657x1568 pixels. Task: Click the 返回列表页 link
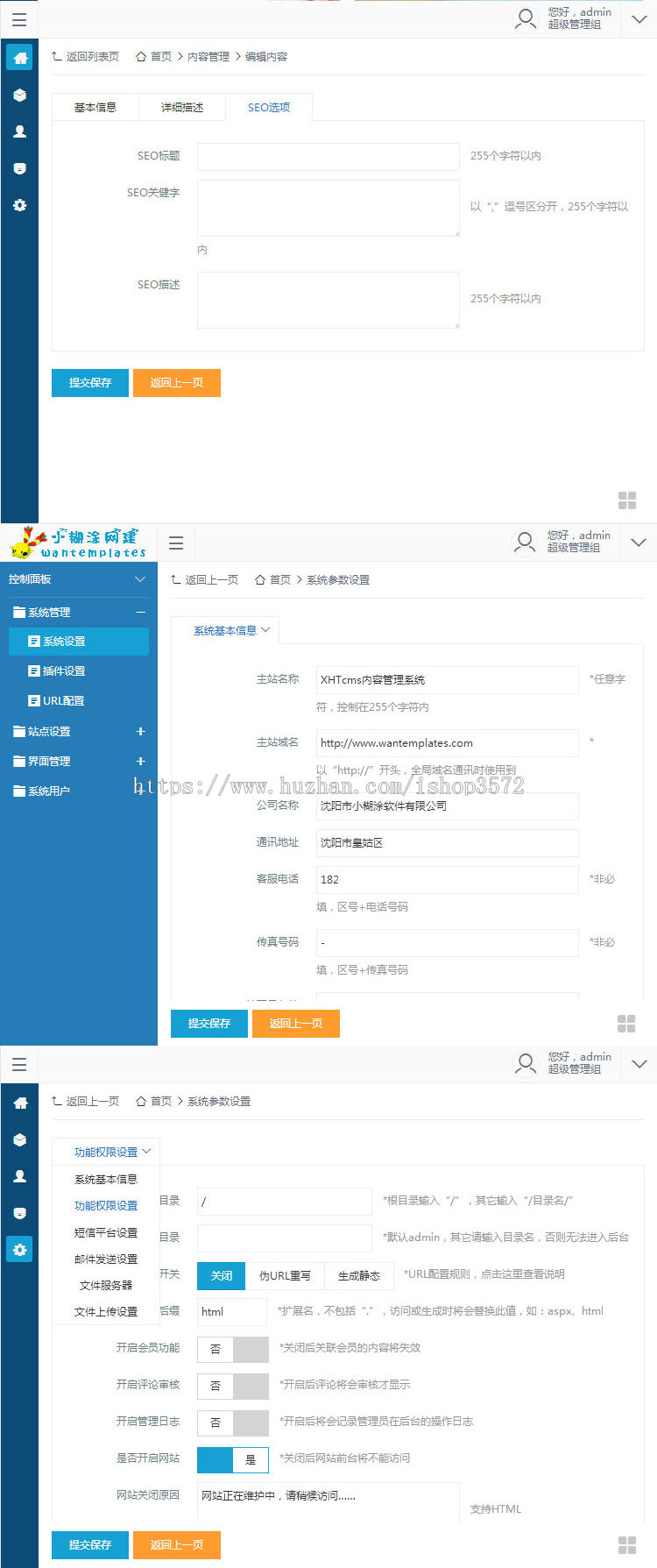(86, 56)
